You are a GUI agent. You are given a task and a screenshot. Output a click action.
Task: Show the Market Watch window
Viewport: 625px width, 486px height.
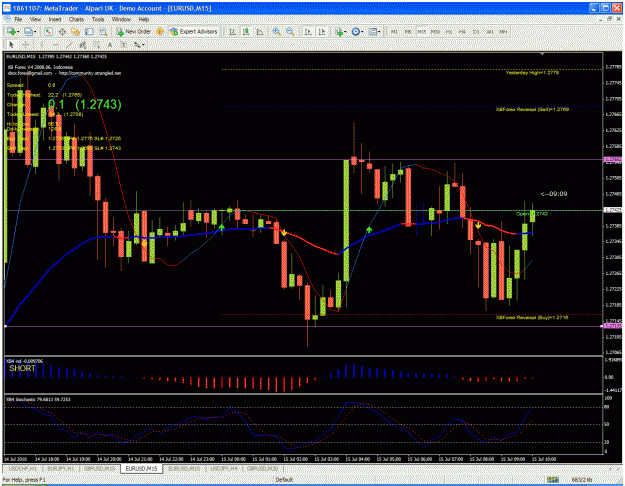pos(49,31)
